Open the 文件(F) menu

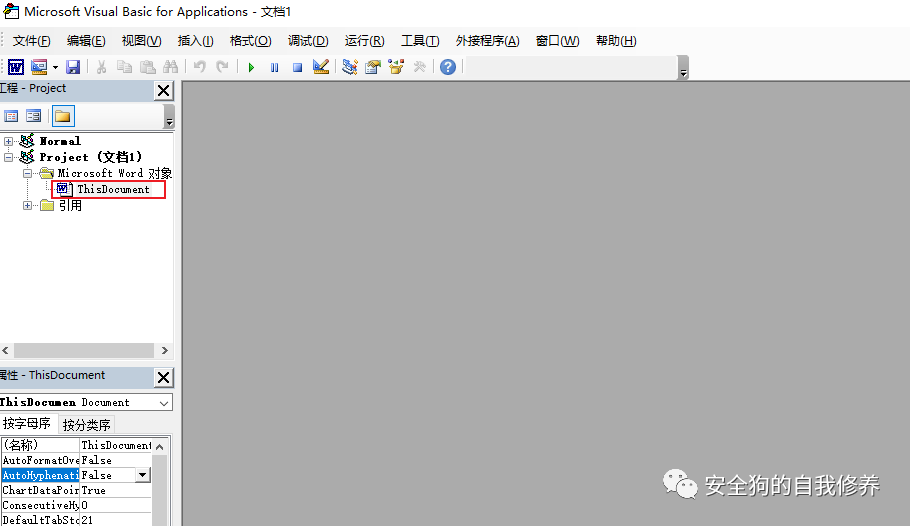(x=31, y=41)
